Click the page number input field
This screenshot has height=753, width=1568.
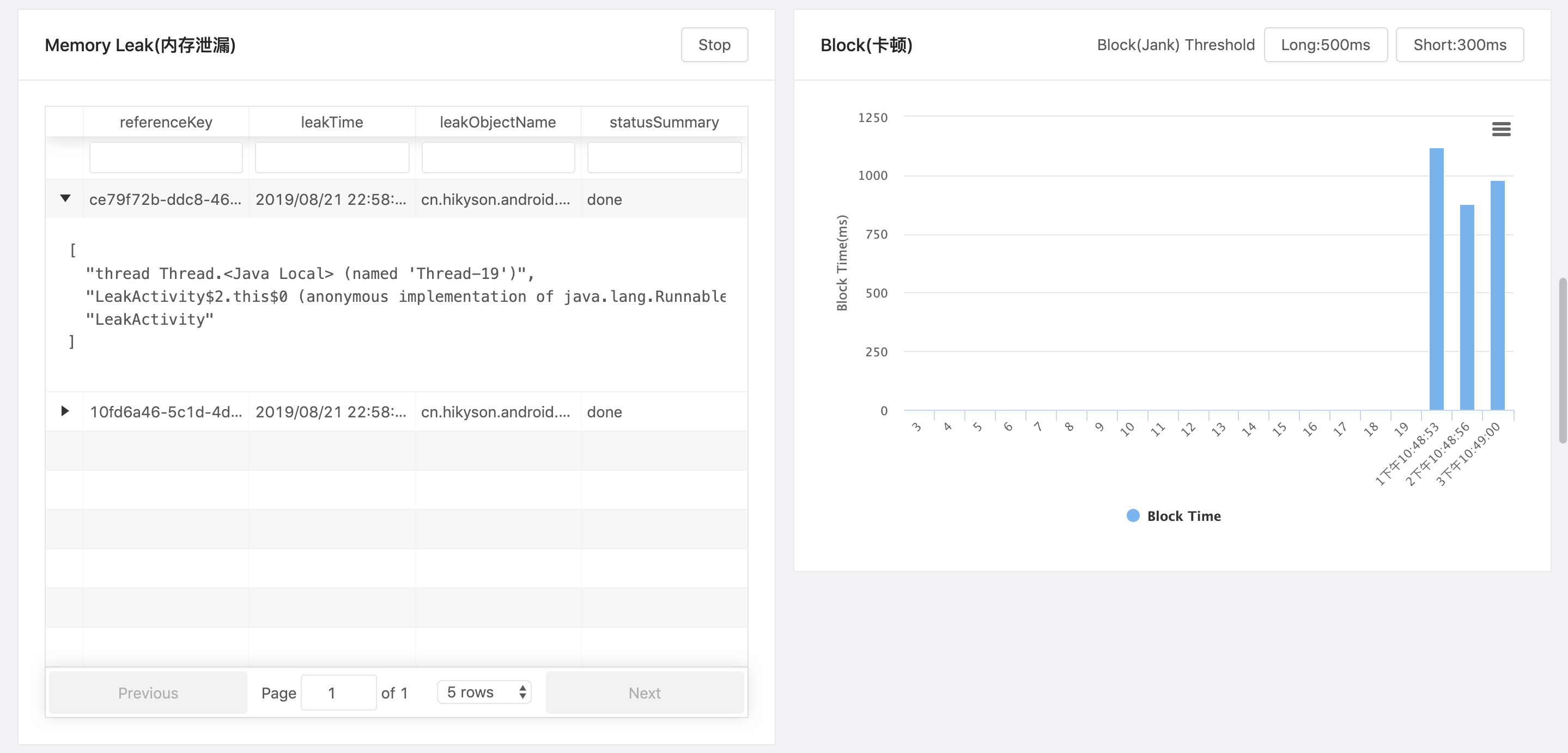[338, 692]
